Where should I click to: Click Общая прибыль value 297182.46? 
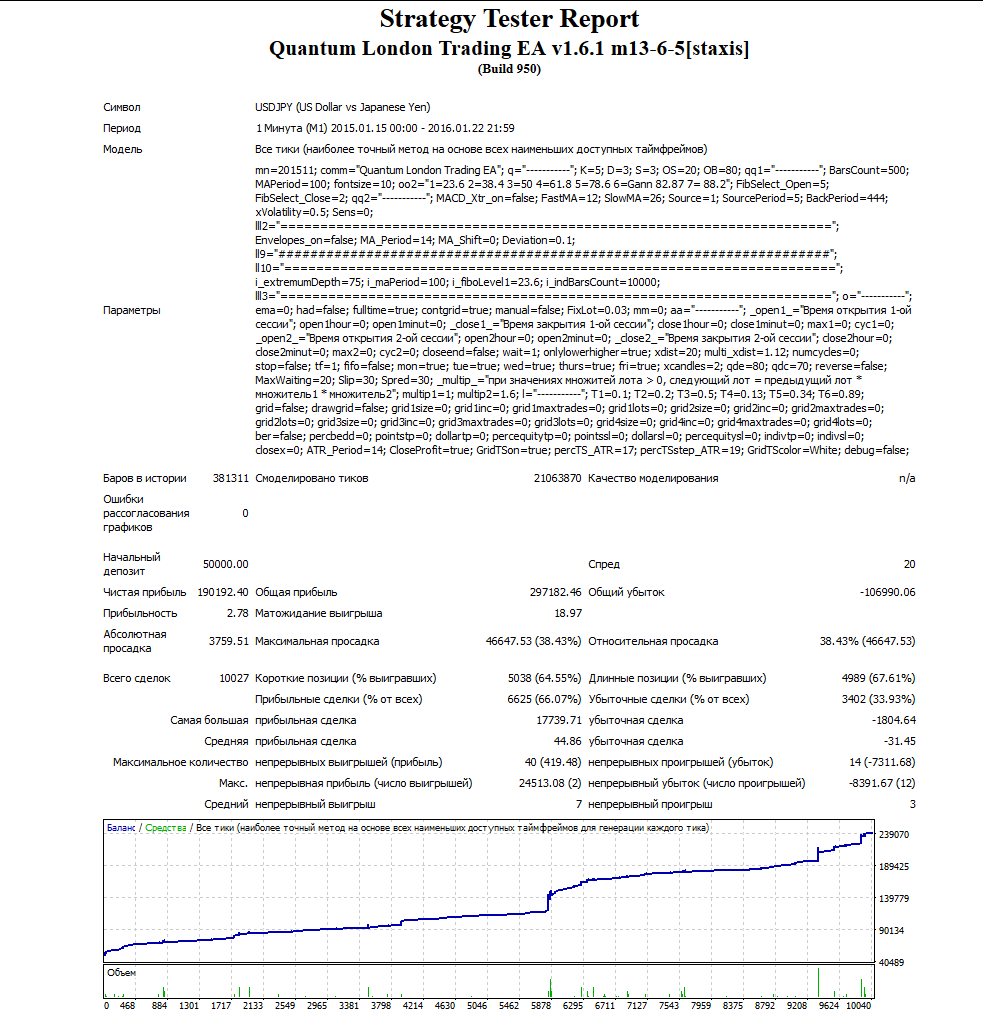pyautogui.click(x=555, y=592)
